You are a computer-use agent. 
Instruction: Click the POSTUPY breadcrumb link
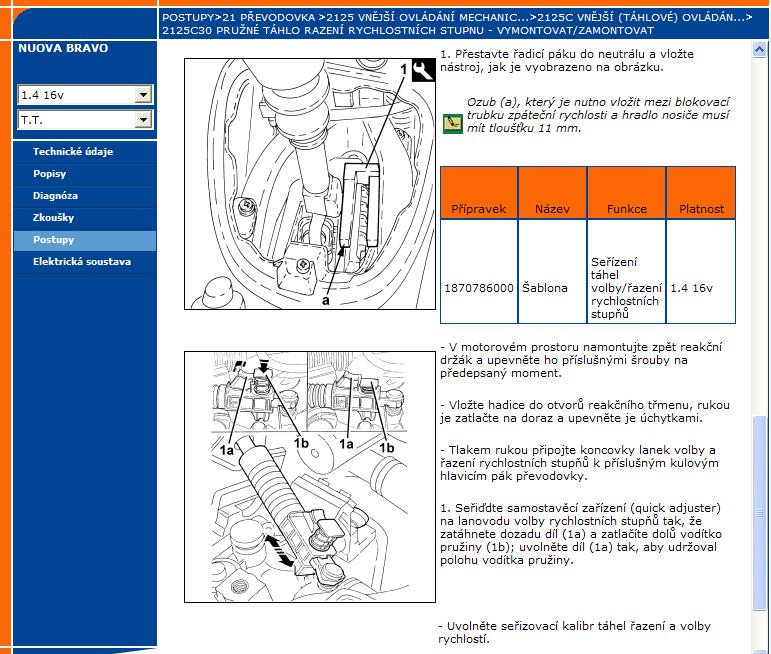(x=188, y=18)
